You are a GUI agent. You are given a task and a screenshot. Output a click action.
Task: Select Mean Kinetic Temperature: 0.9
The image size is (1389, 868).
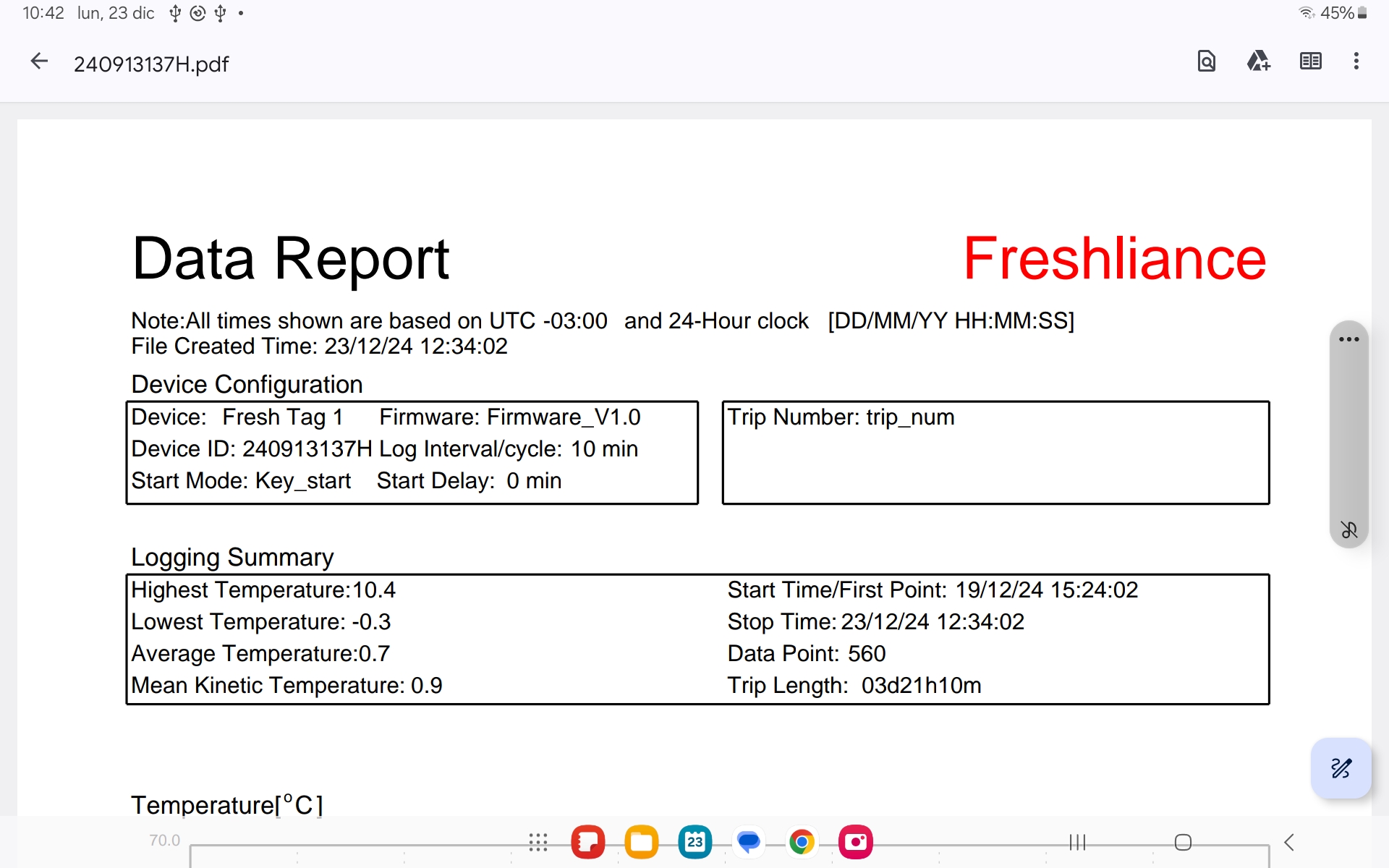pyautogui.click(x=286, y=686)
